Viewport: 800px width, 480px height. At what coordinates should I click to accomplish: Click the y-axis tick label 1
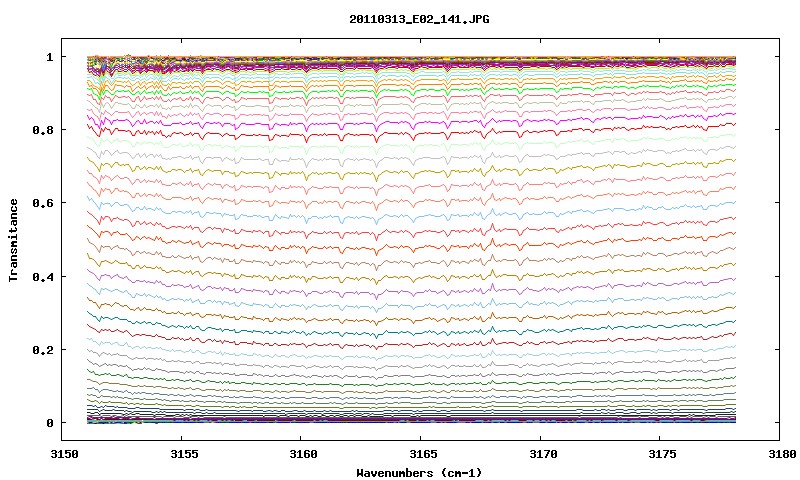pos(49,57)
